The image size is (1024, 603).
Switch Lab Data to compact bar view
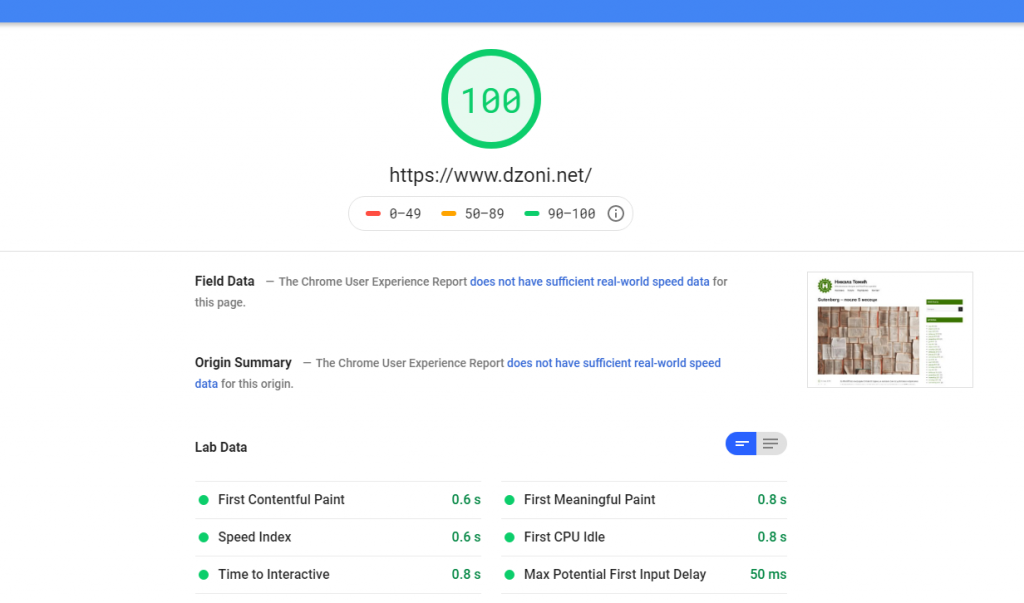click(741, 444)
